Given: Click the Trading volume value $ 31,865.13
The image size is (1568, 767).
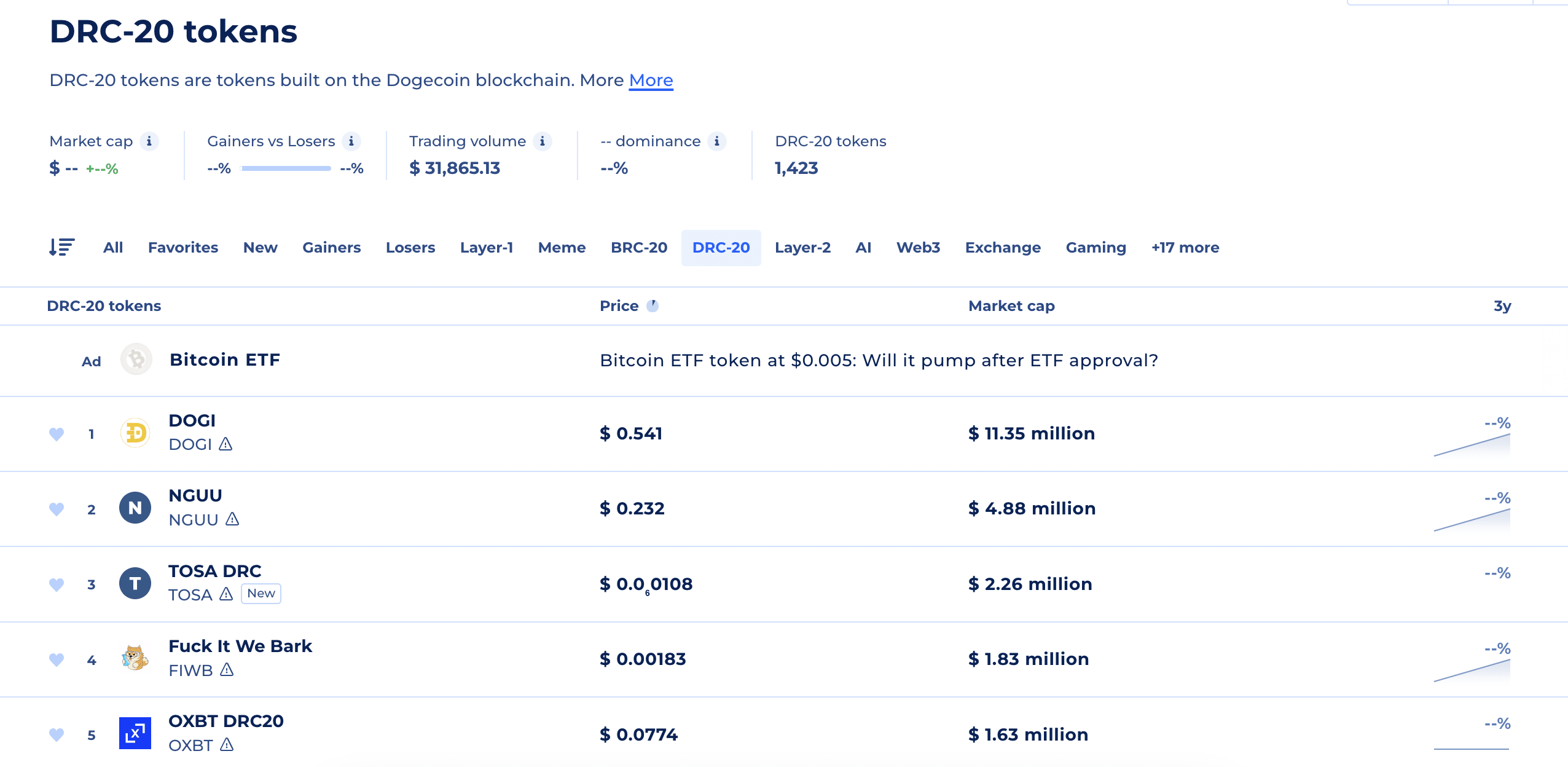Looking at the screenshot, I should 455,168.
